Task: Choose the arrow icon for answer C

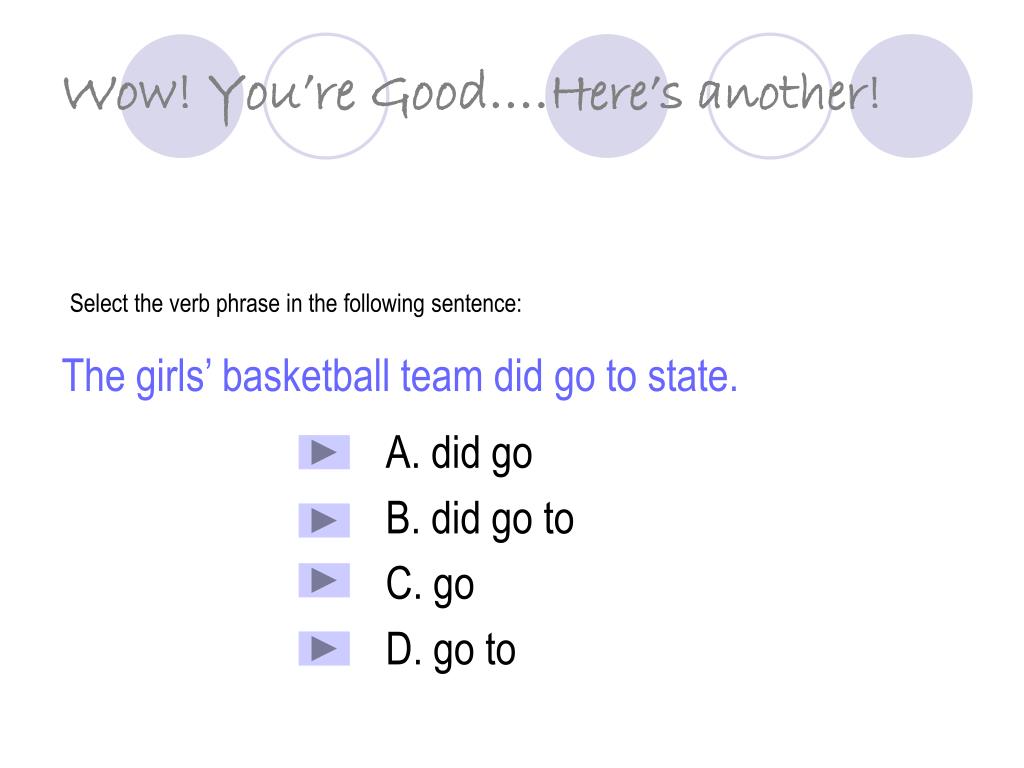Action: [x=324, y=581]
